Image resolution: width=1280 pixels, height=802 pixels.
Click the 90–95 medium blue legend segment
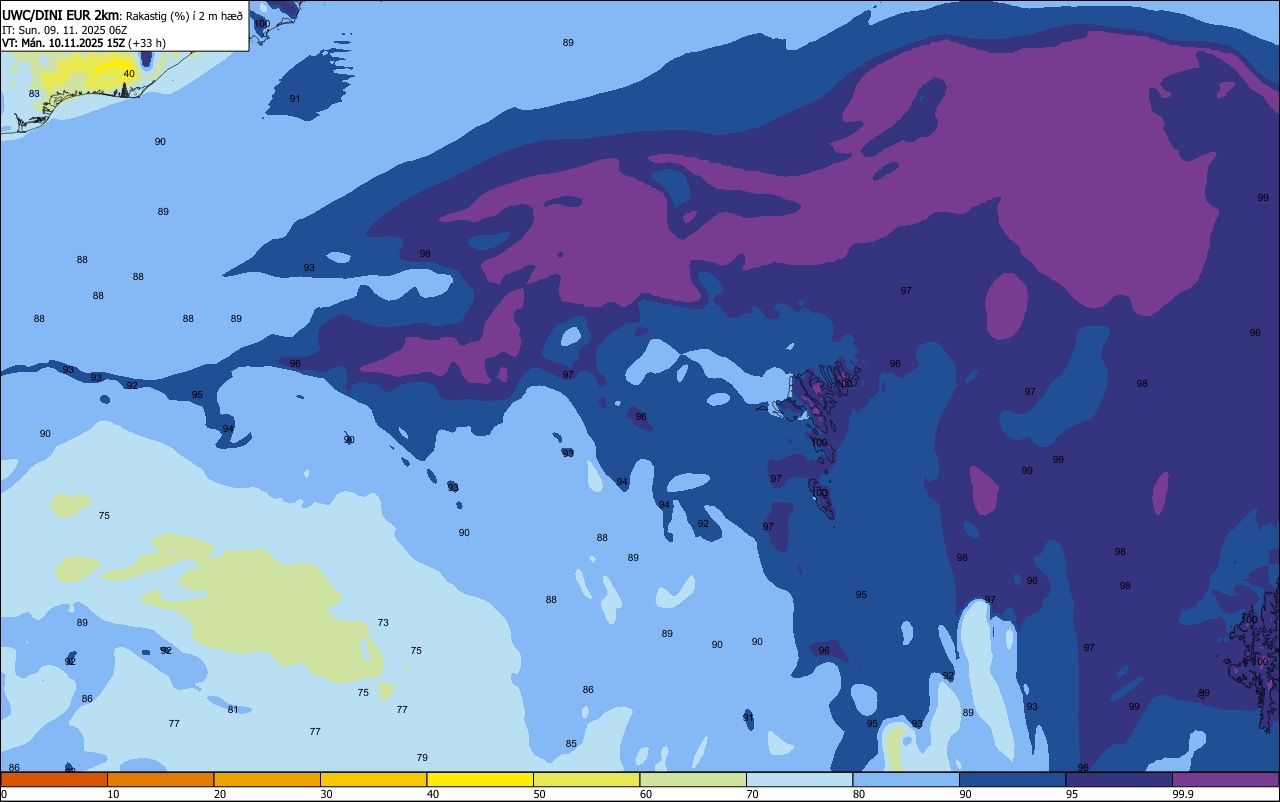coord(1012,779)
